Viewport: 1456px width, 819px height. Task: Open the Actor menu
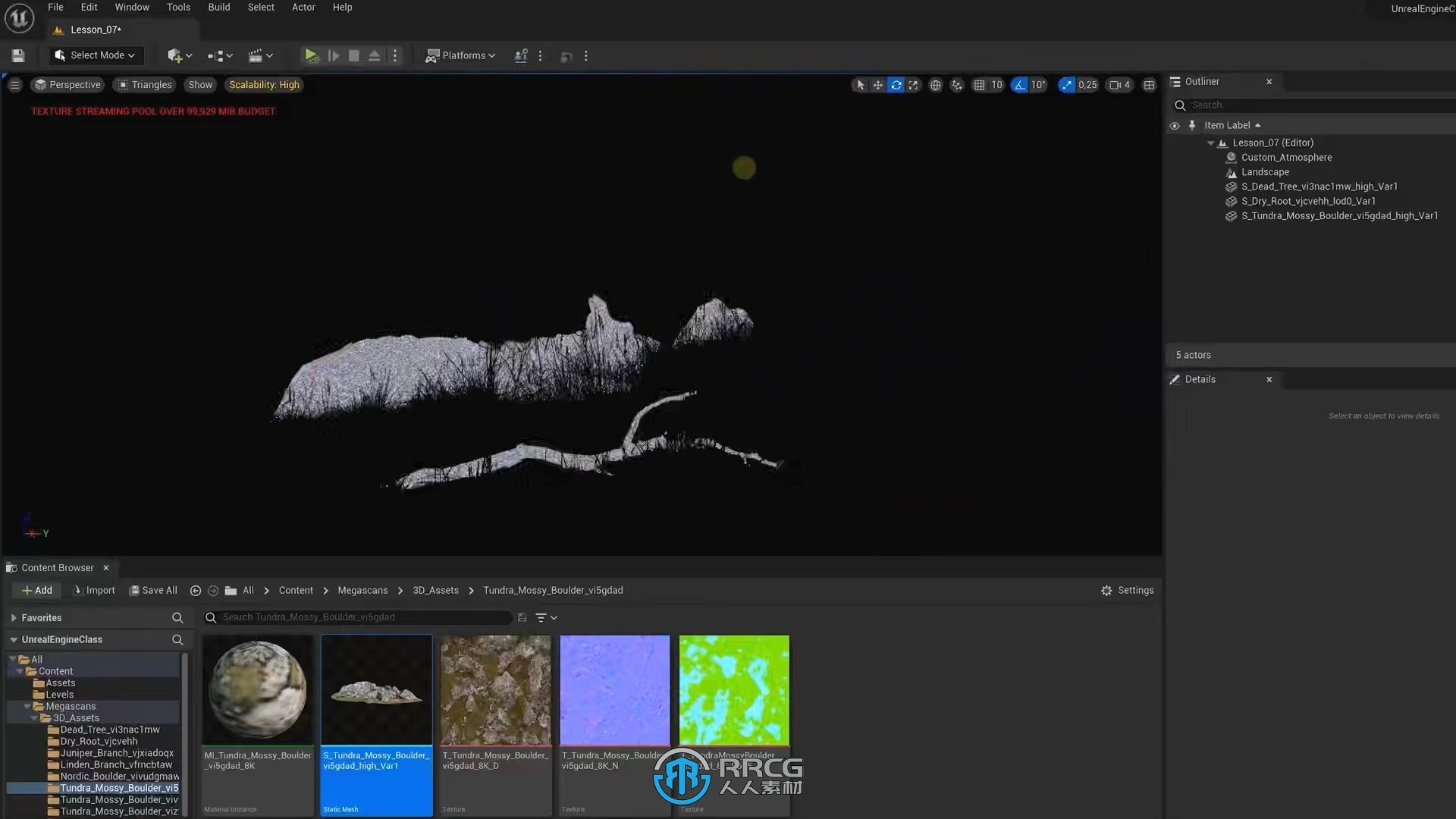pos(303,8)
